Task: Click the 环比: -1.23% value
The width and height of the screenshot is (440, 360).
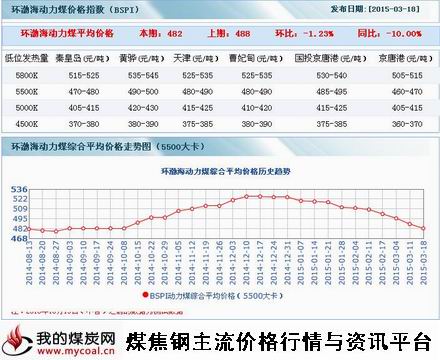Action: (304, 33)
